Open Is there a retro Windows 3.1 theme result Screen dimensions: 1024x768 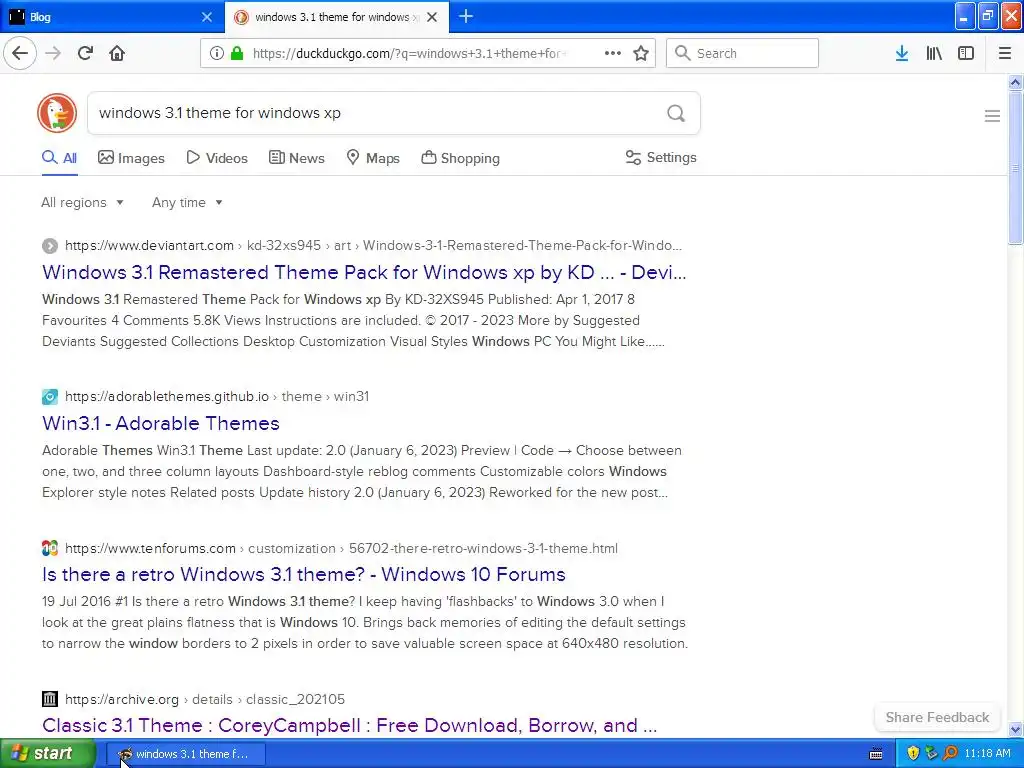point(304,574)
